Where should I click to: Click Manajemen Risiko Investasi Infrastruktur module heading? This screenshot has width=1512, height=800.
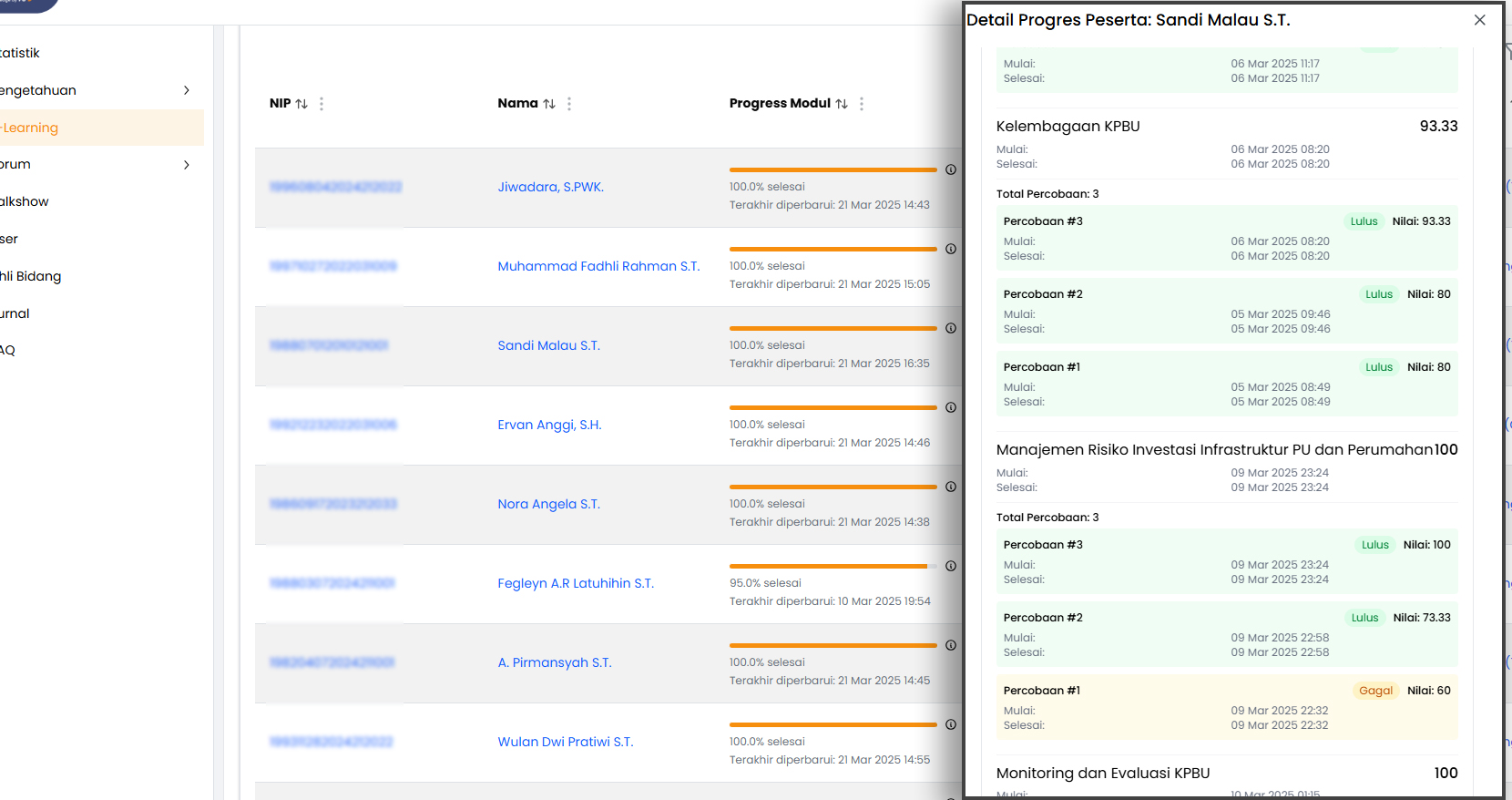click(1214, 450)
